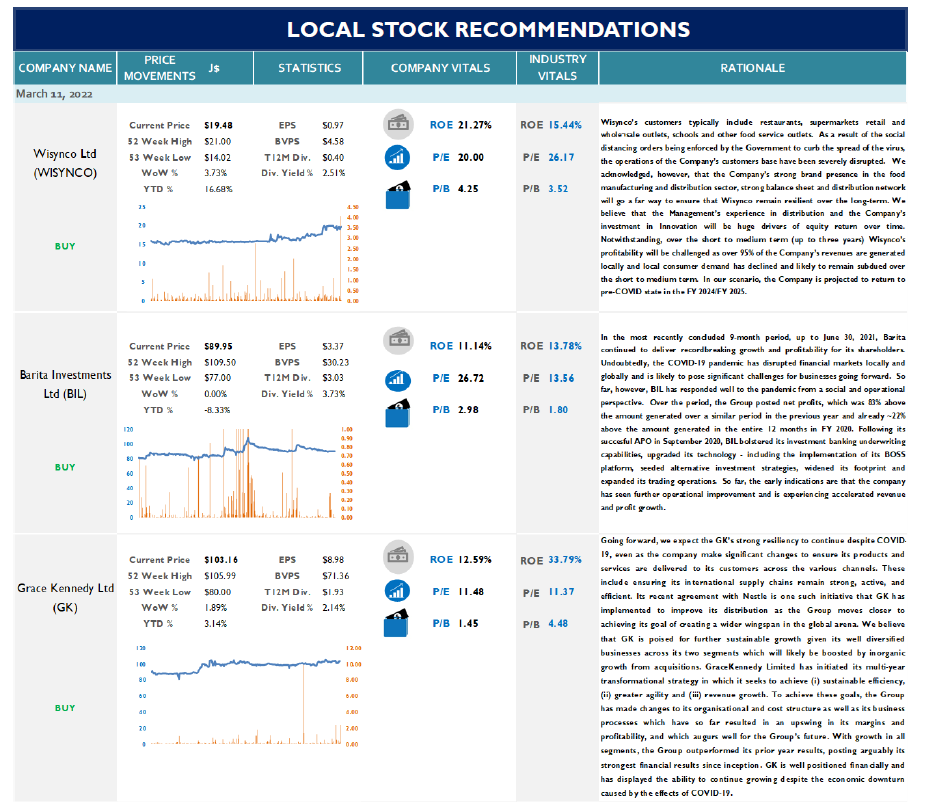Click the Wisynco Ltd (WISYNCO) company name
This screenshot has width=934, height=802.
tap(65, 163)
